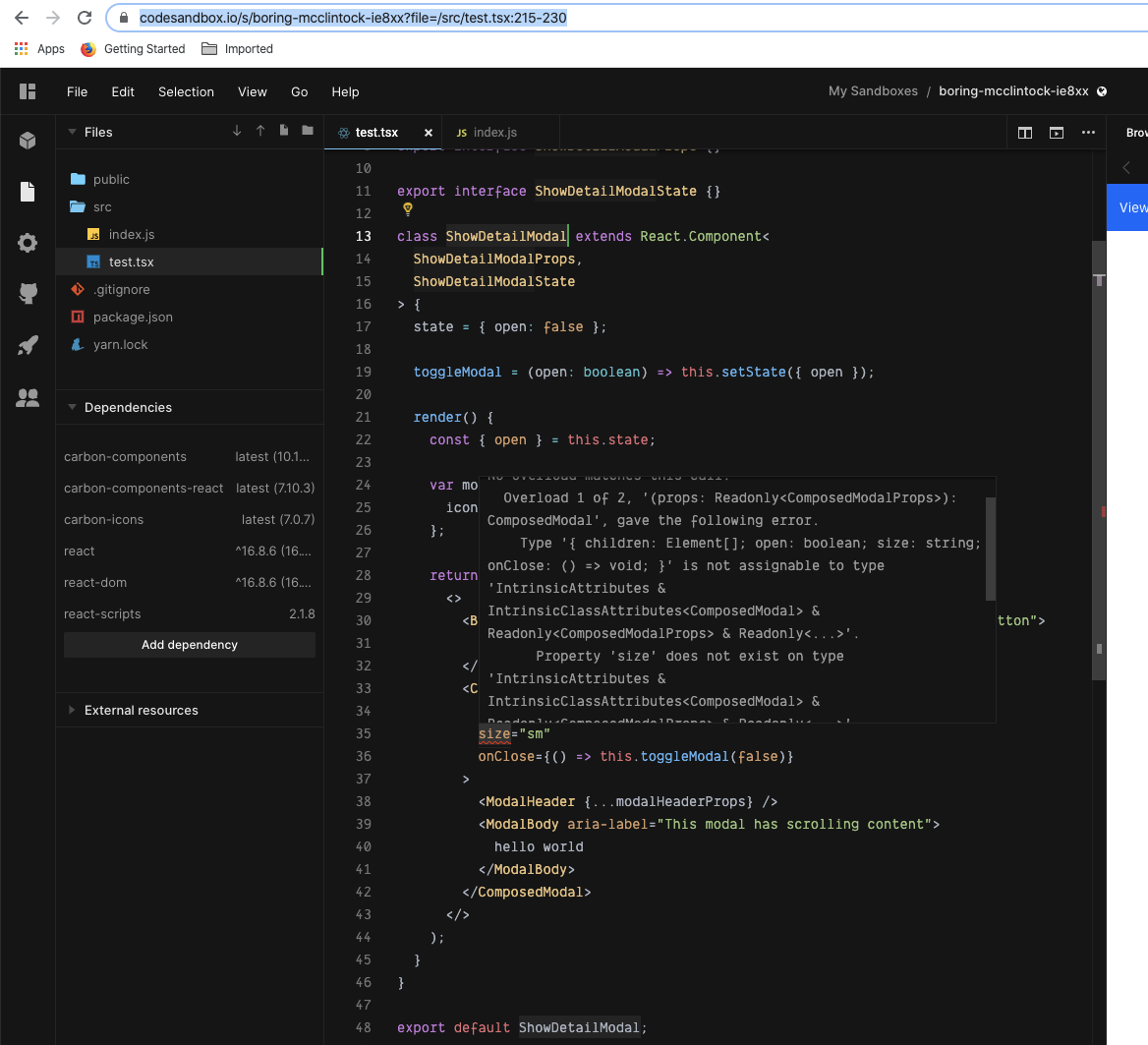Viewport: 1148px width, 1045px height.
Task: Click the Add dependency button
Action: (x=190, y=645)
